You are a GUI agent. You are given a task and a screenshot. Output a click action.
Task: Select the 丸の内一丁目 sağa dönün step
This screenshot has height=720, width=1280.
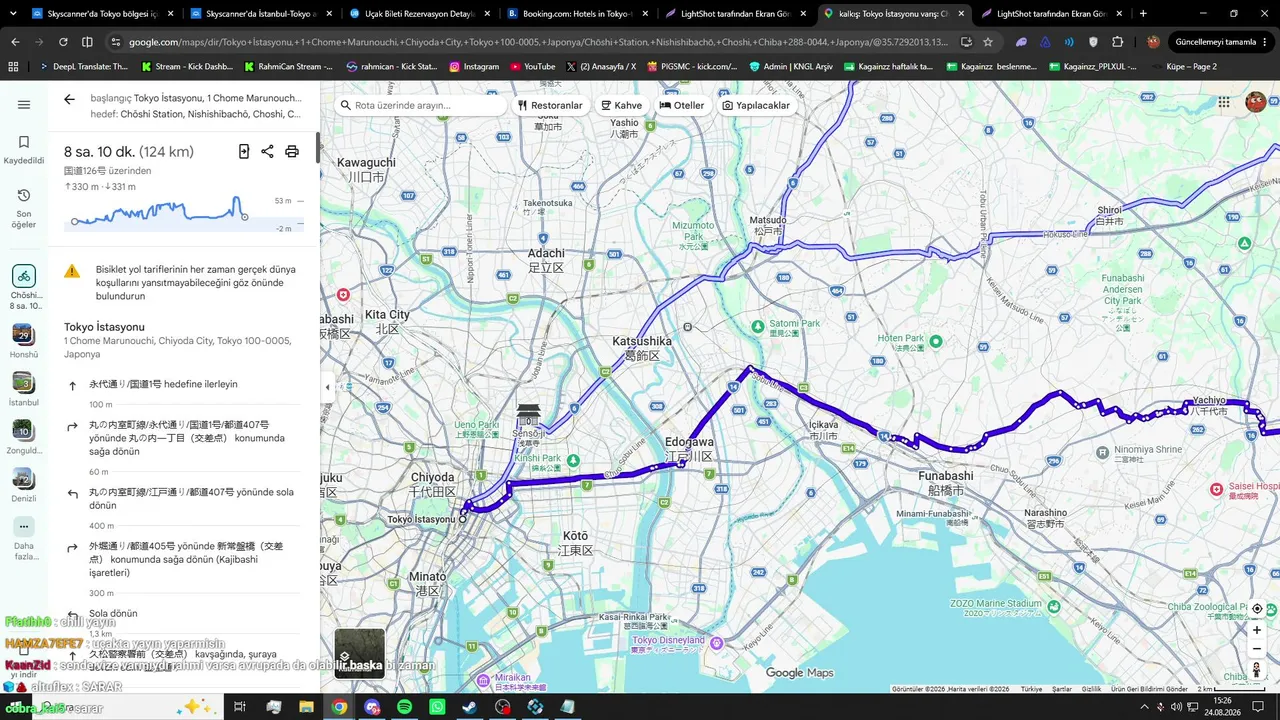[x=182, y=438]
